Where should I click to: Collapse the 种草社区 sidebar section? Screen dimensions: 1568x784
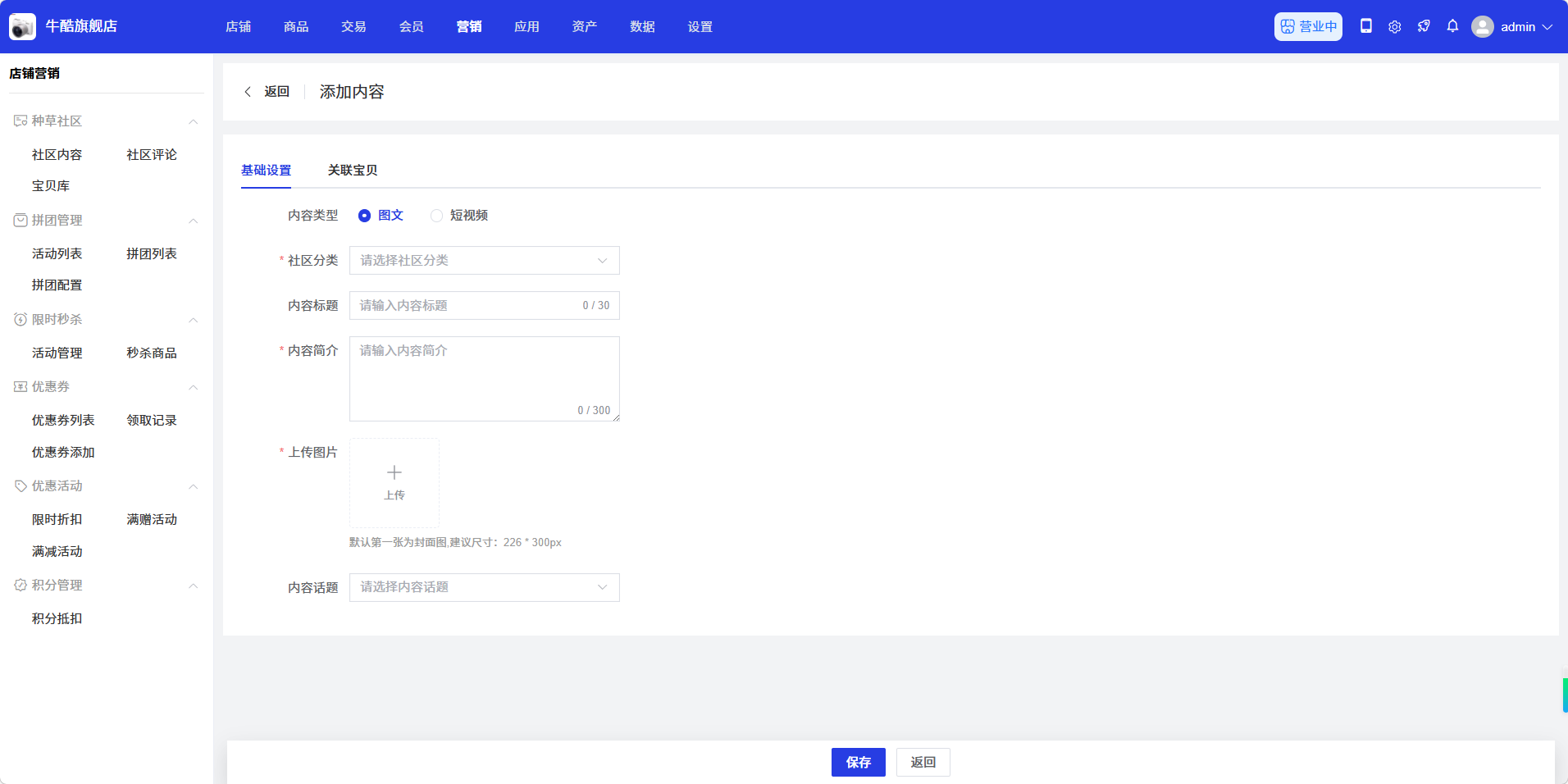coord(194,121)
